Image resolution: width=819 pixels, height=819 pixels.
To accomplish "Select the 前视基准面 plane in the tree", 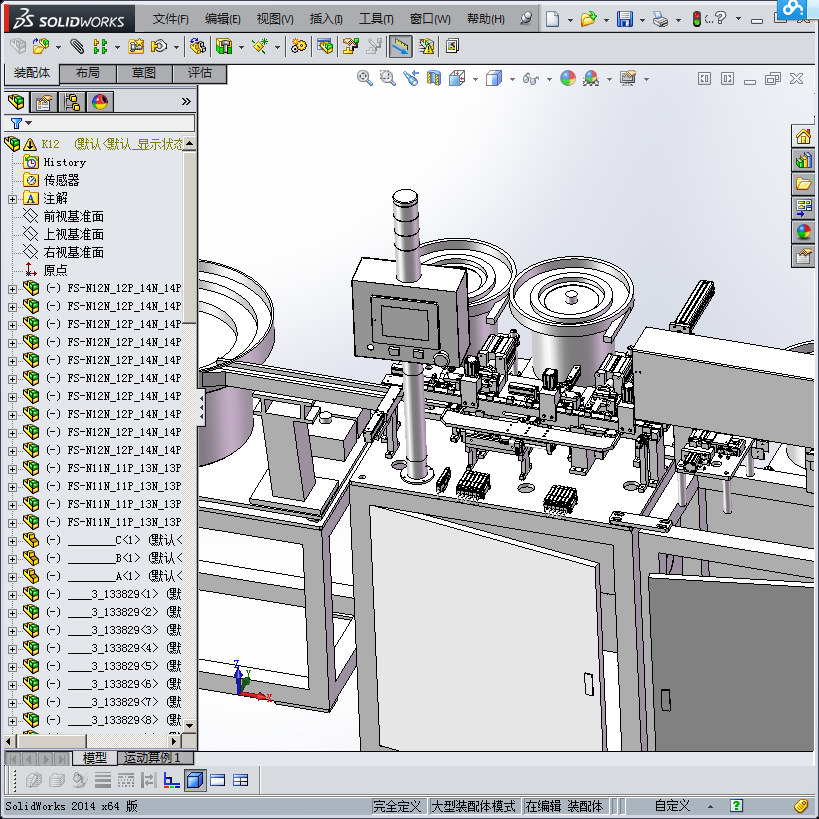I will click(73, 216).
